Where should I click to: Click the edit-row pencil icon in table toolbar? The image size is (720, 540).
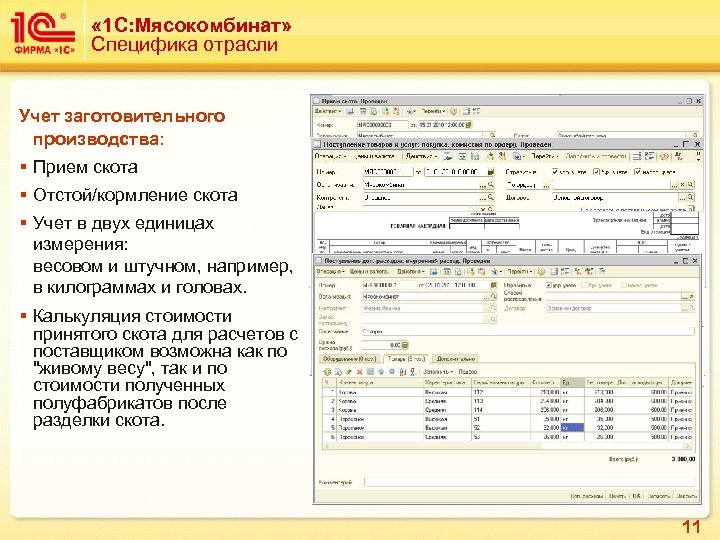[x=349, y=372]
